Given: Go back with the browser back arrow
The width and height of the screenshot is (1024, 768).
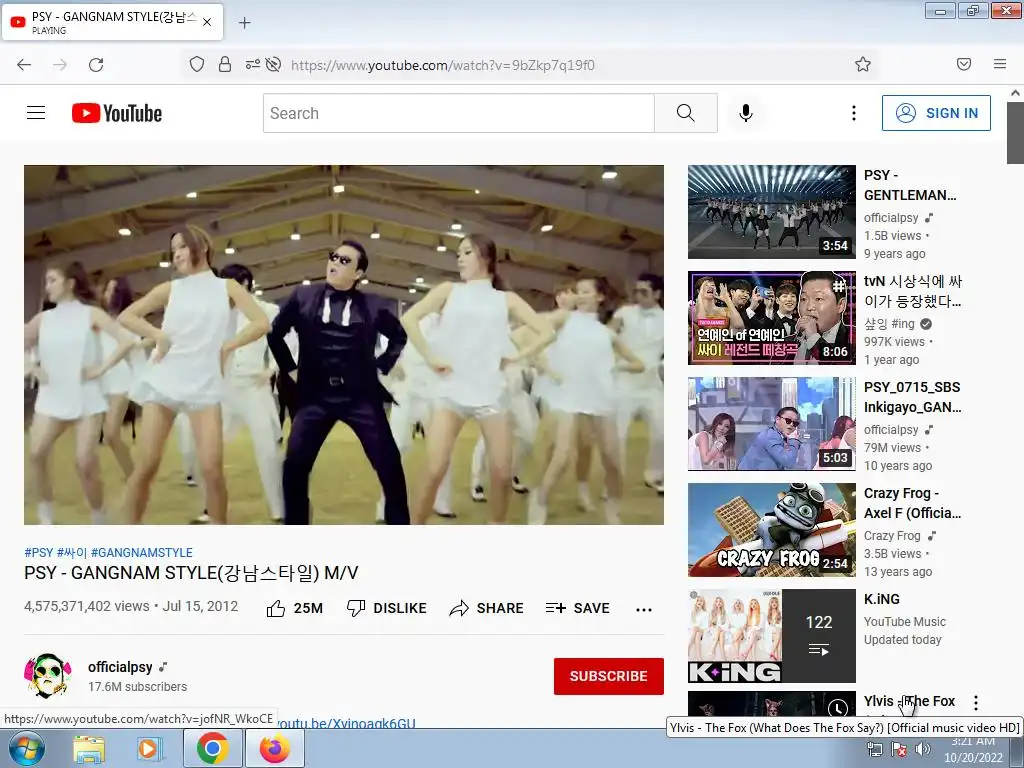Looking at the screenshot, I should click(x=24, y=65).
